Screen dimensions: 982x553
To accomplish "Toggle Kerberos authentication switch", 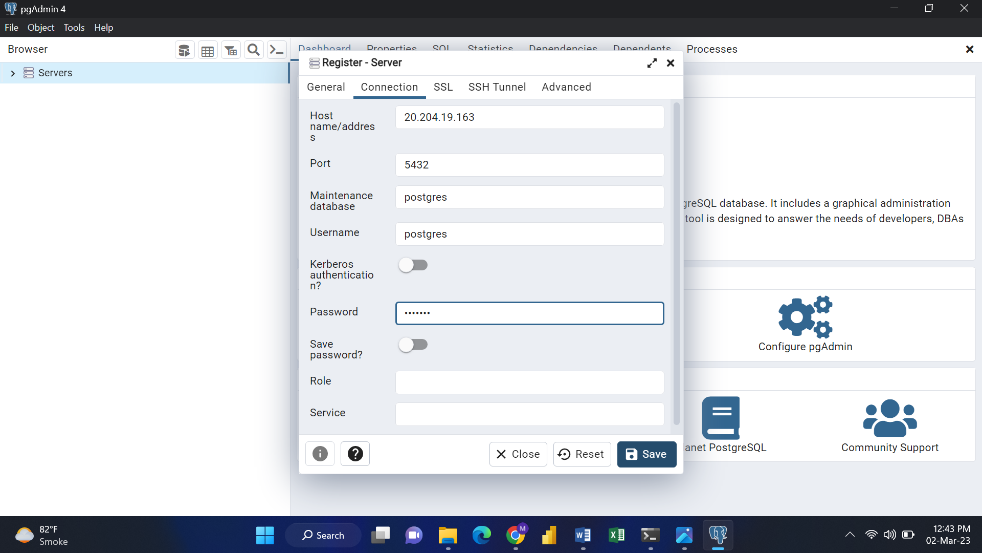I will coord(413,265).
